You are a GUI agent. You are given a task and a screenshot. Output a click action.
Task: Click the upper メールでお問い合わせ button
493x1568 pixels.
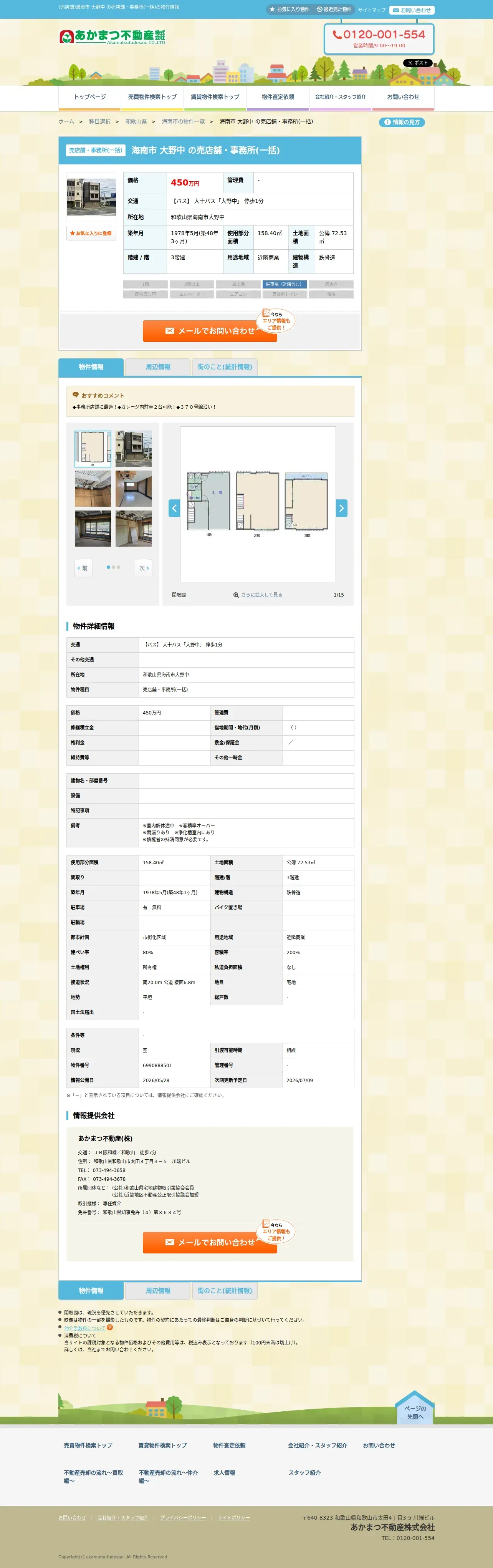(x=210, y=330)
